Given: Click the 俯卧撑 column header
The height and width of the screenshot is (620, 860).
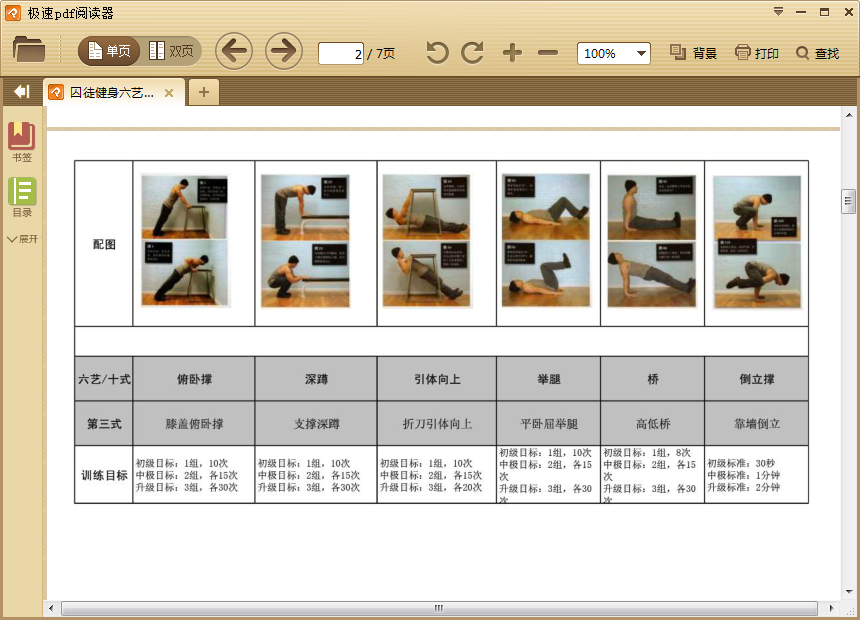Looking at the screenshot, I should (x=194, y=379).
